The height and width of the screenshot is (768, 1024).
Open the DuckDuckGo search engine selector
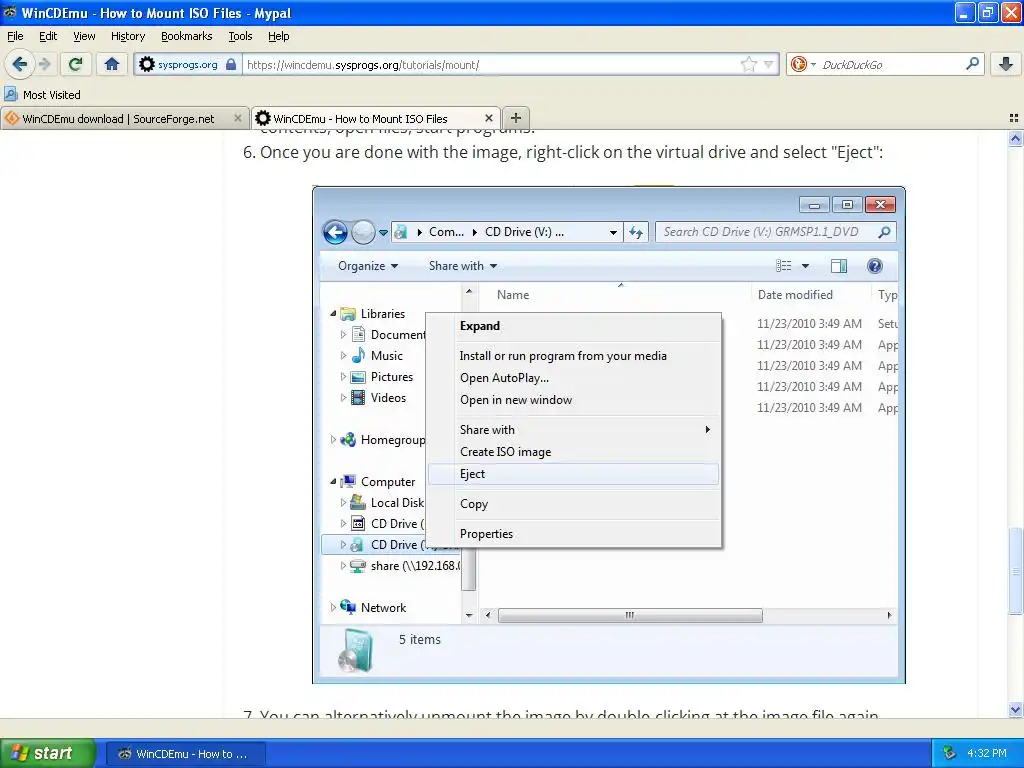(803, 64)
